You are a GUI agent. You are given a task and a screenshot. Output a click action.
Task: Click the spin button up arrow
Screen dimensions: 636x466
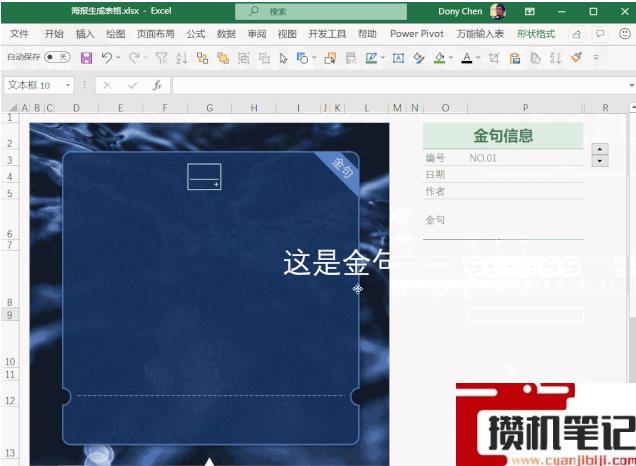[600, 149]
